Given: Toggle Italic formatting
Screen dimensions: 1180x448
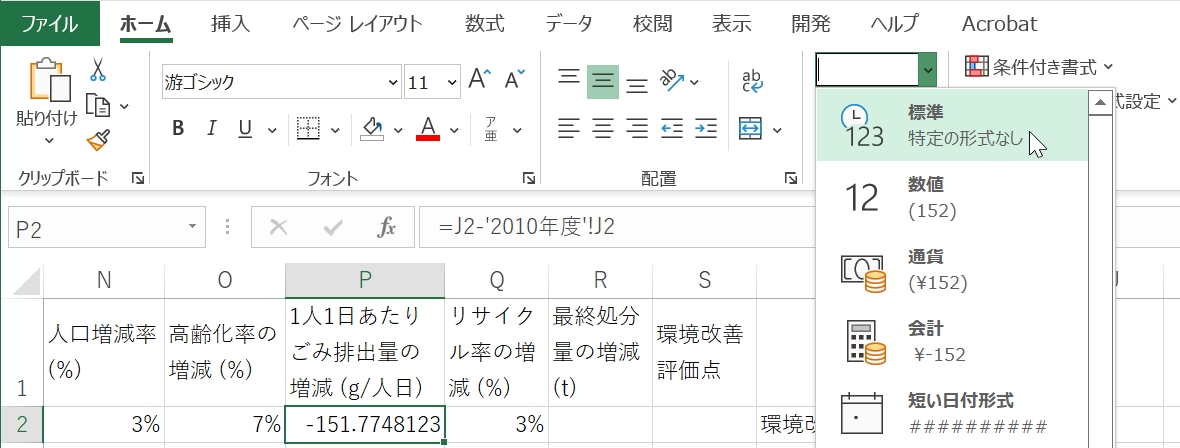Looking at the screenshot, I should (211, 129).
